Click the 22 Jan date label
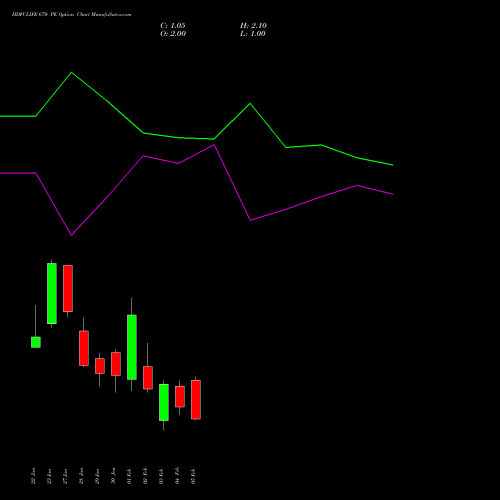This screenshot has height=500, width=500. [33, 476]
